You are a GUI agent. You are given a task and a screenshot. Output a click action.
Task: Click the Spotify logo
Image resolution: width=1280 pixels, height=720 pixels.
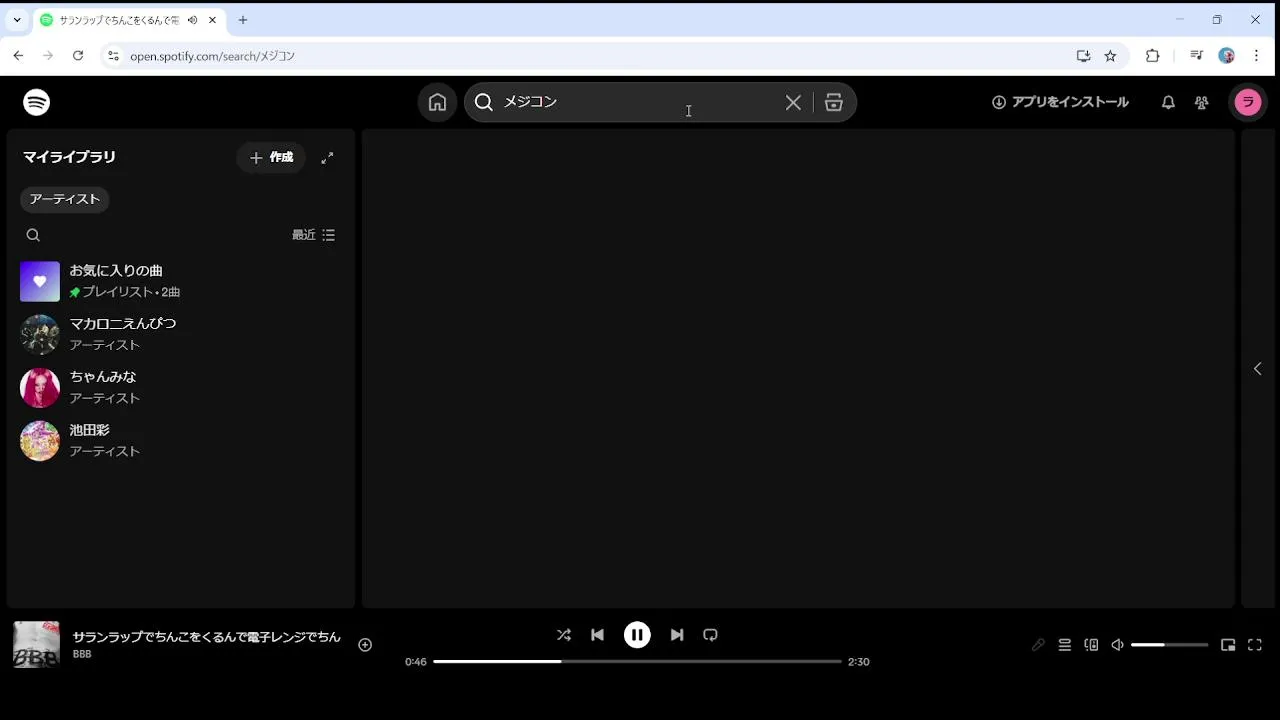(x=37, y=102)
